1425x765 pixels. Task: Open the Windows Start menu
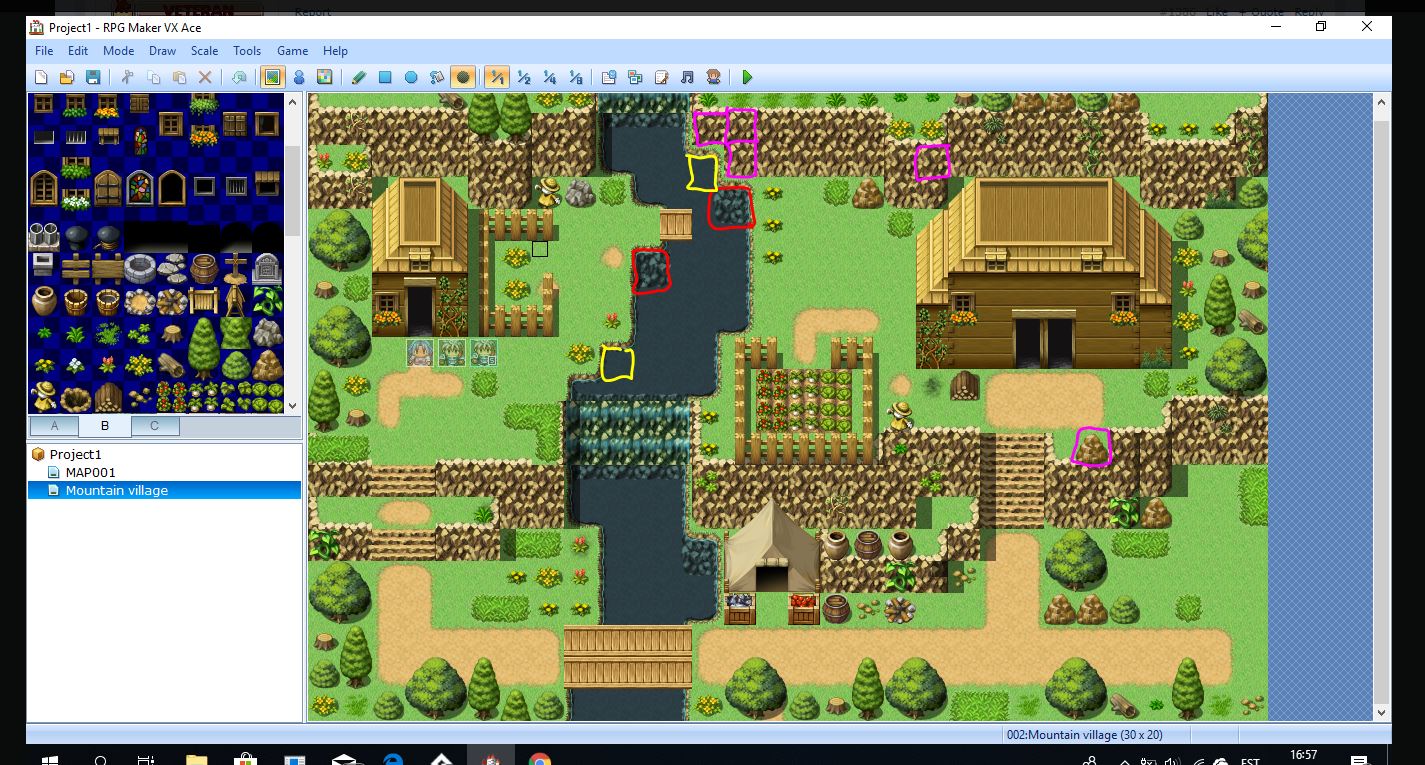50,758
